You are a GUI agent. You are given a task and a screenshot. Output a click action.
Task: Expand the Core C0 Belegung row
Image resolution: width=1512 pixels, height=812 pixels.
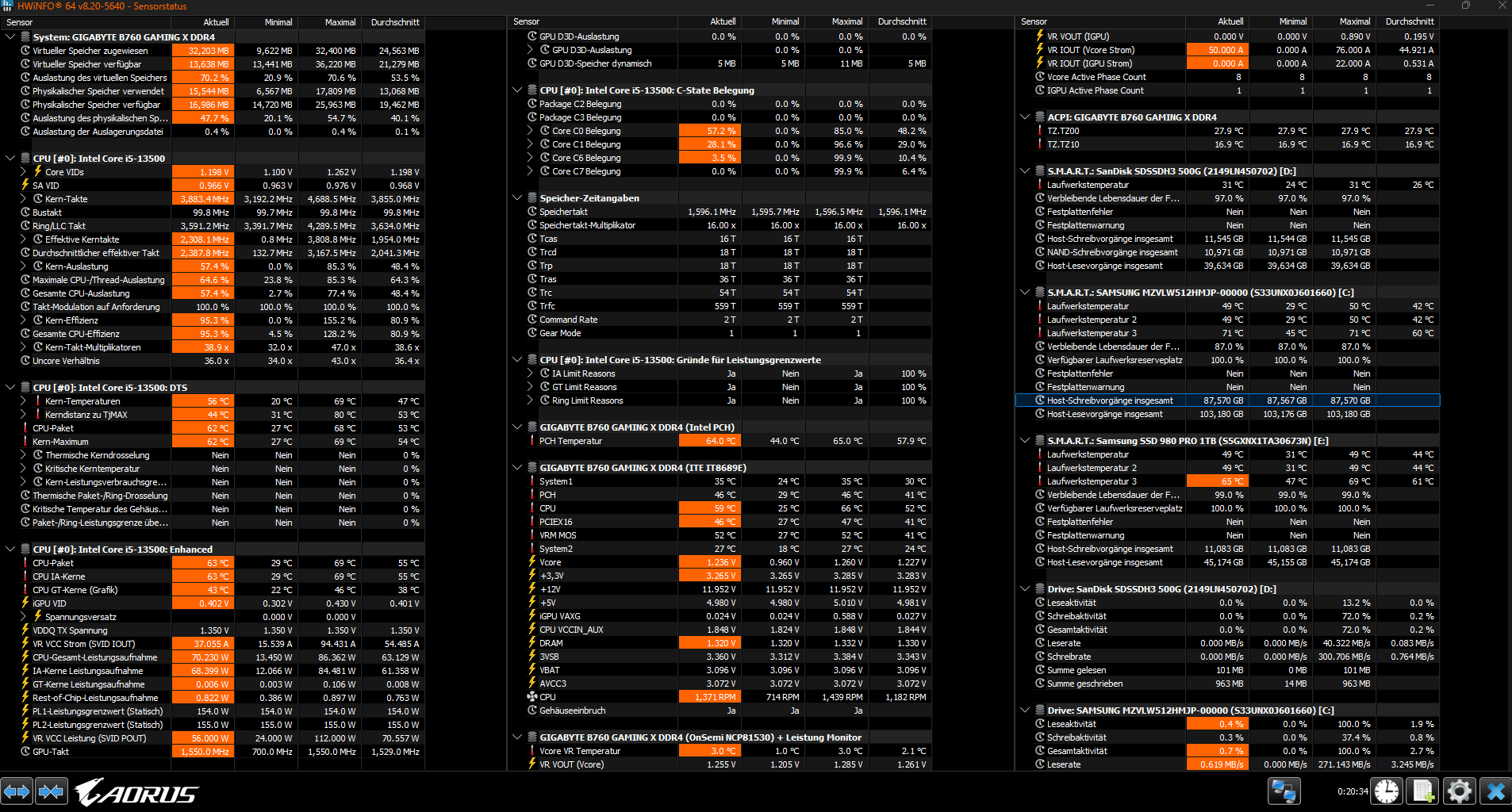tap(530, 131)
